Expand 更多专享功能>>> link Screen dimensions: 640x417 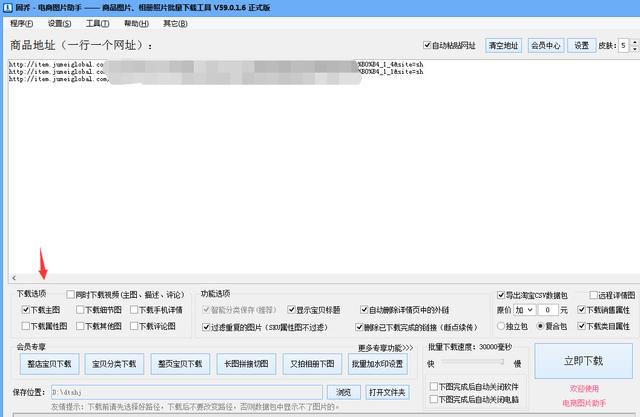tap(385, 348)
